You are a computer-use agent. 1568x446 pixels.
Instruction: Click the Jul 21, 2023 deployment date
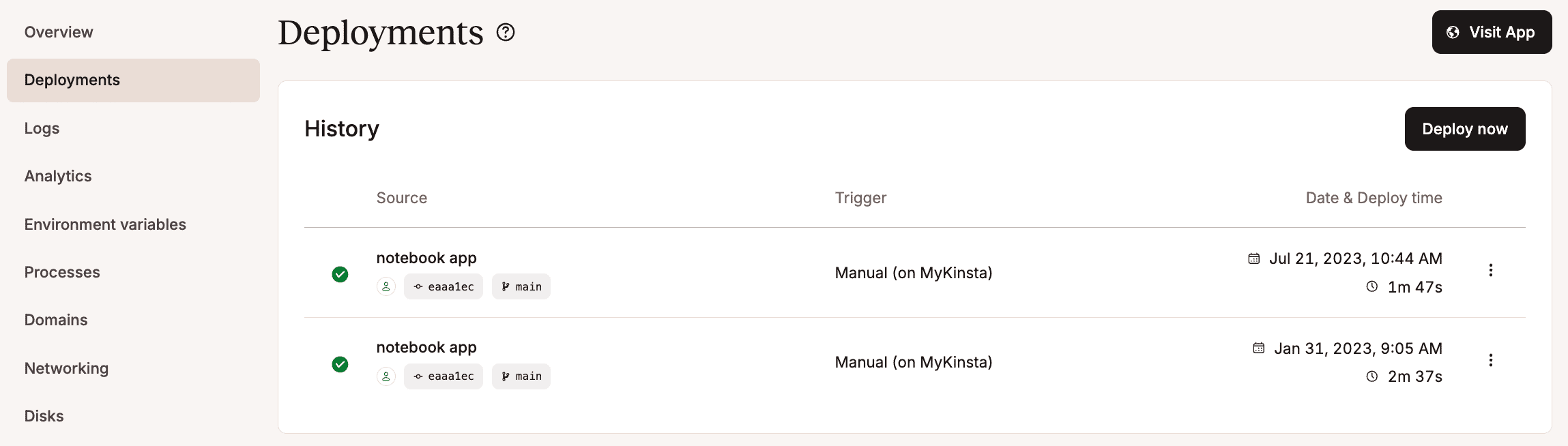[x=1355, y=258]
